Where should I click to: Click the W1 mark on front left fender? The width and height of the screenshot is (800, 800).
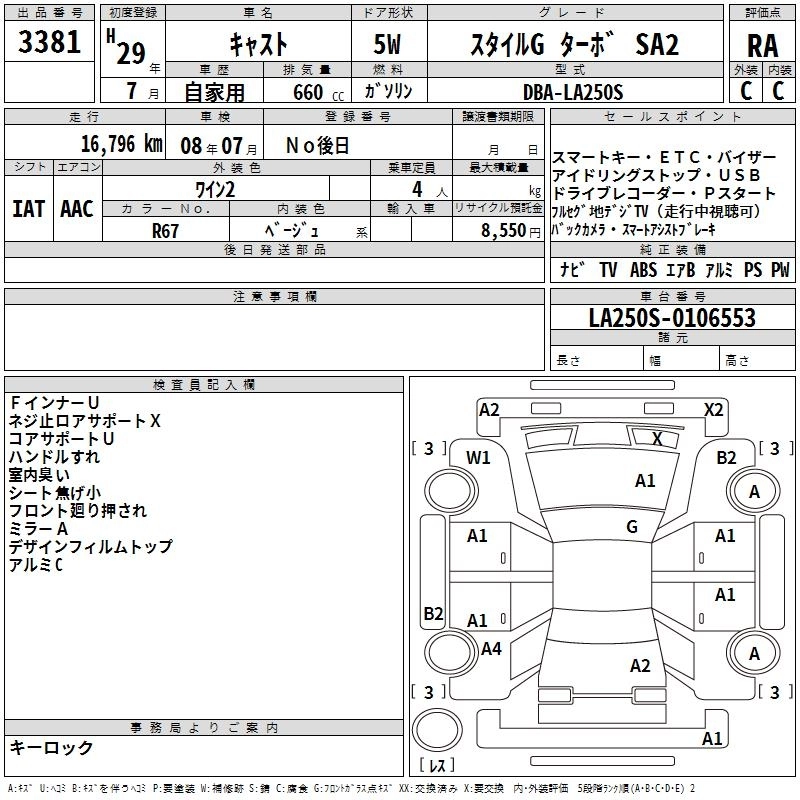(x=478, y=458)
